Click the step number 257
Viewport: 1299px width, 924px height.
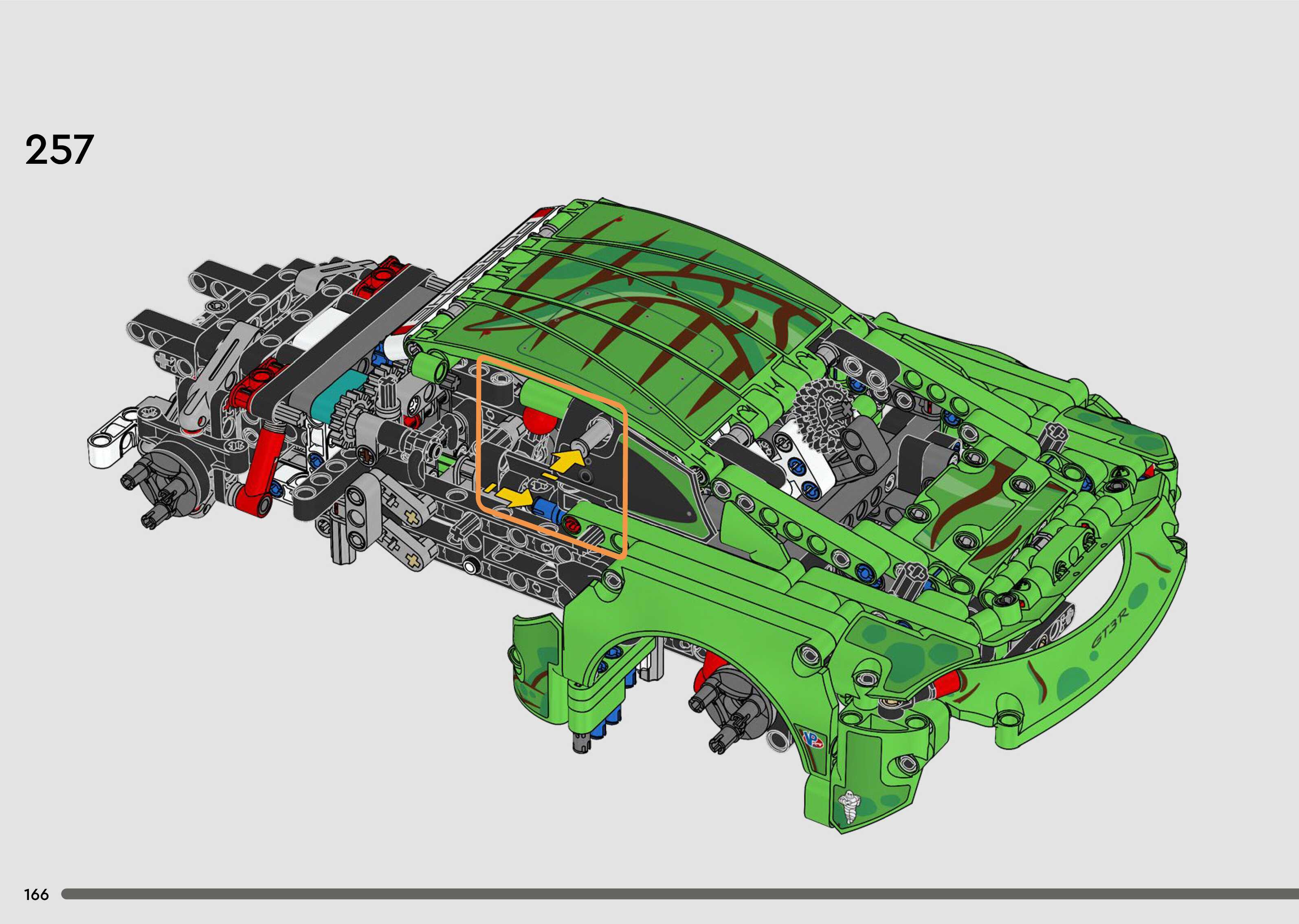59,150
